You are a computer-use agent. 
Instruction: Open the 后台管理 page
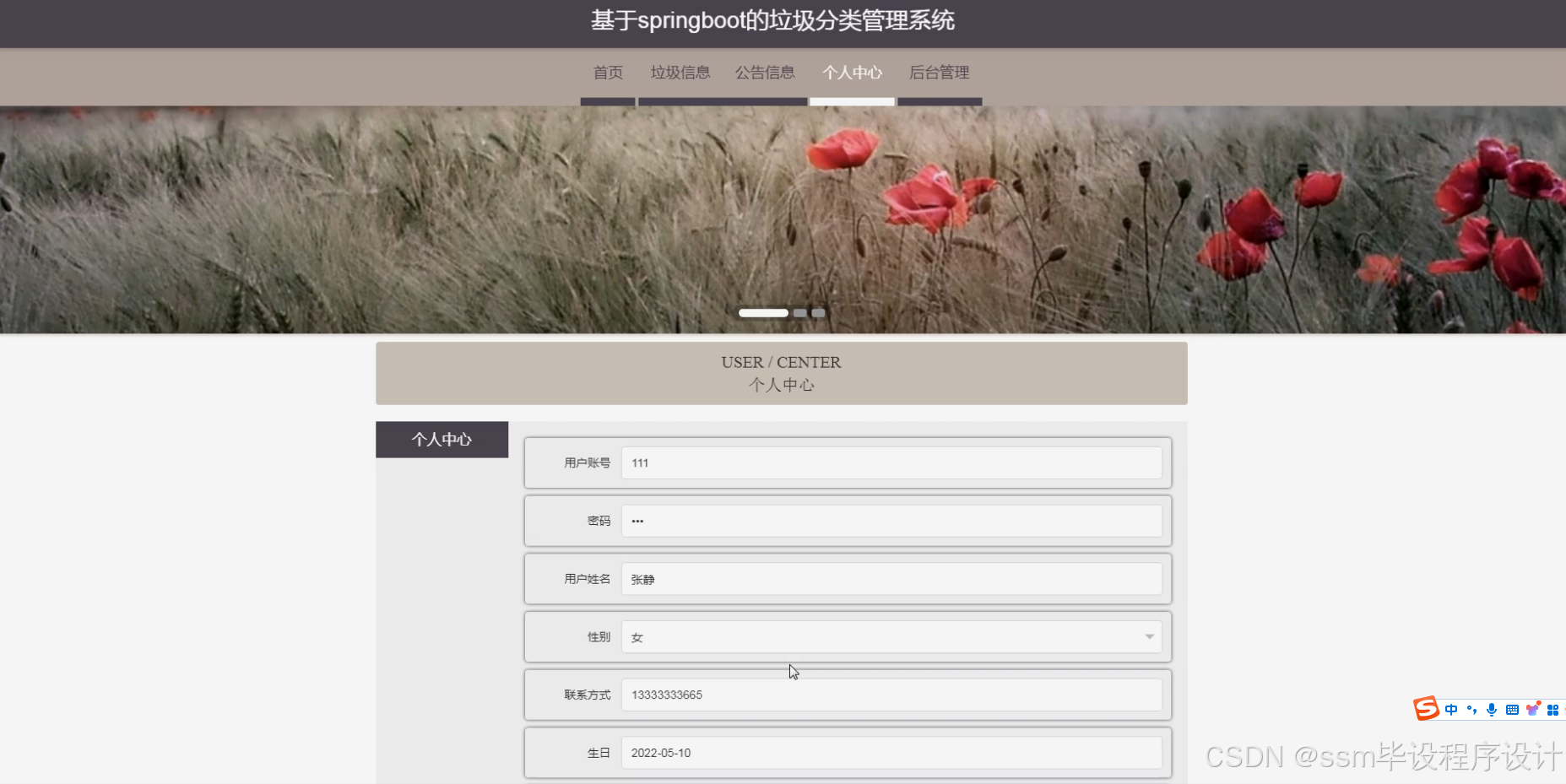click(x=939, y=73)
